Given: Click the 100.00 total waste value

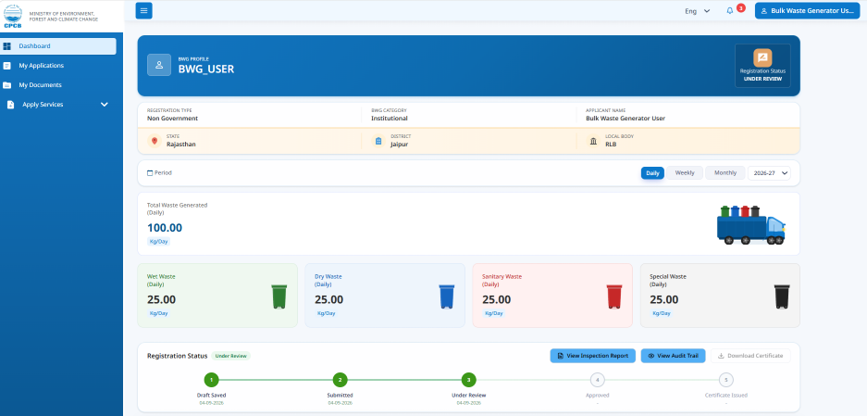Looking at the screenshot, I should tap(164, 228).
